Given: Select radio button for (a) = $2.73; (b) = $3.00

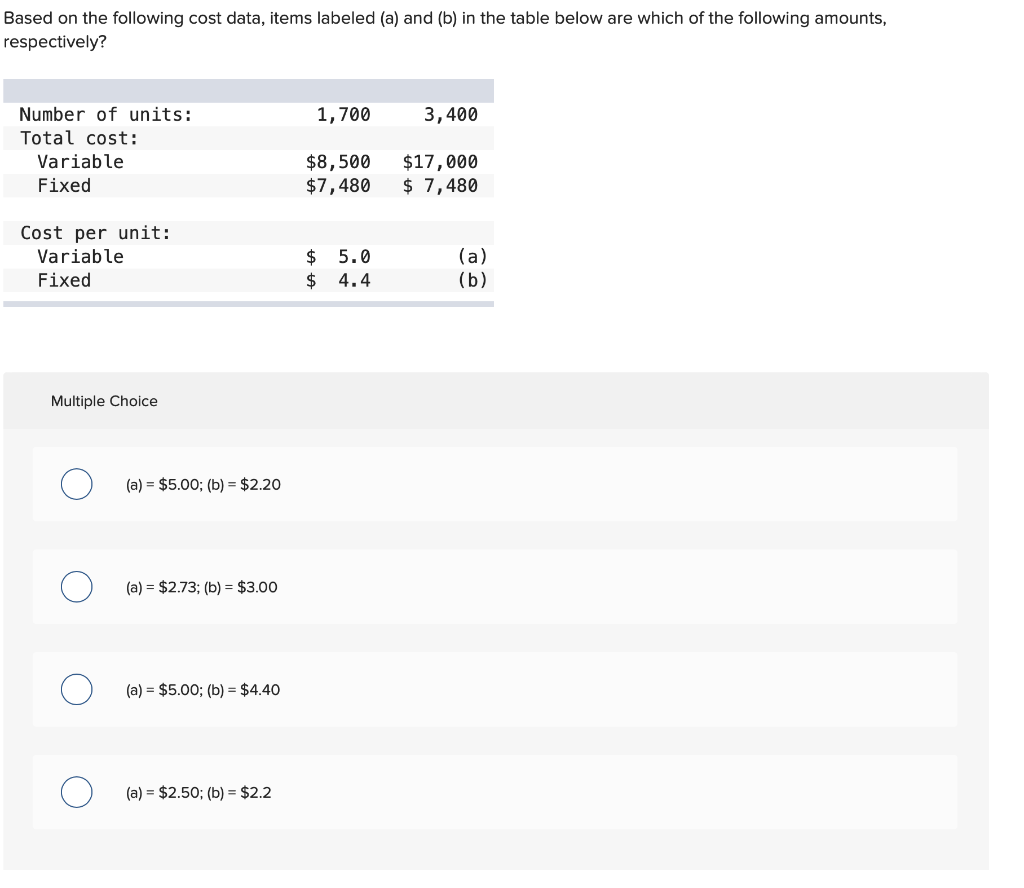Looking at the screenshot, I should pyautogui.click(x=76, y=587).
